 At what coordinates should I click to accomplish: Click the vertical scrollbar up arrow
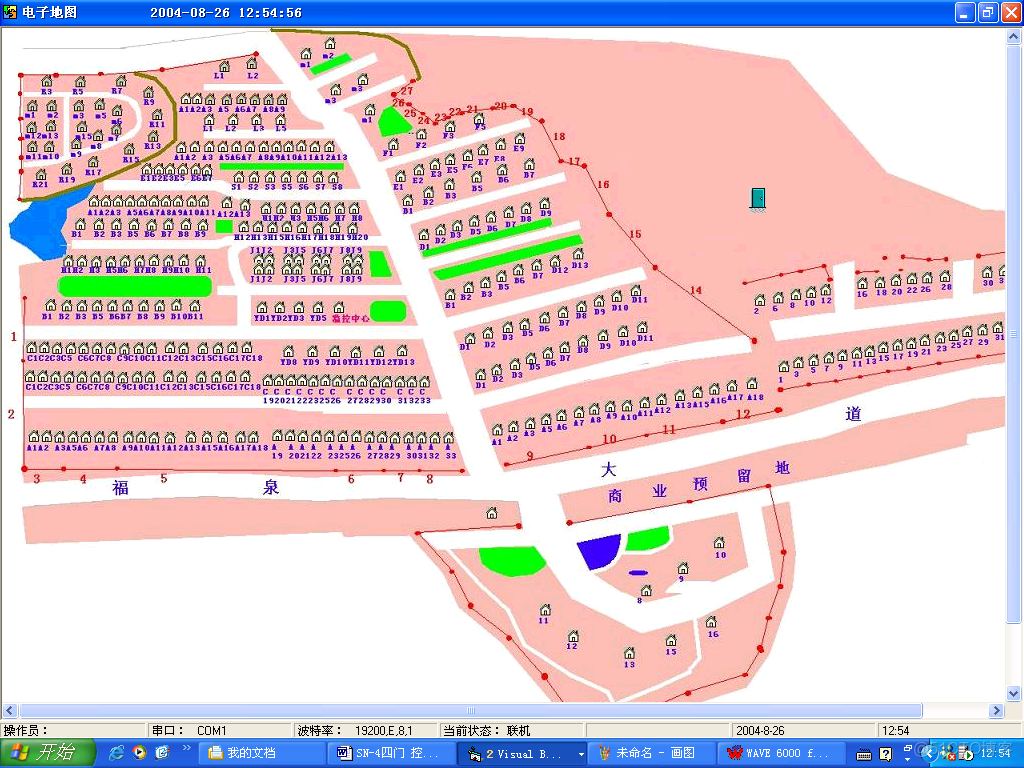(x=1014, y=37)
